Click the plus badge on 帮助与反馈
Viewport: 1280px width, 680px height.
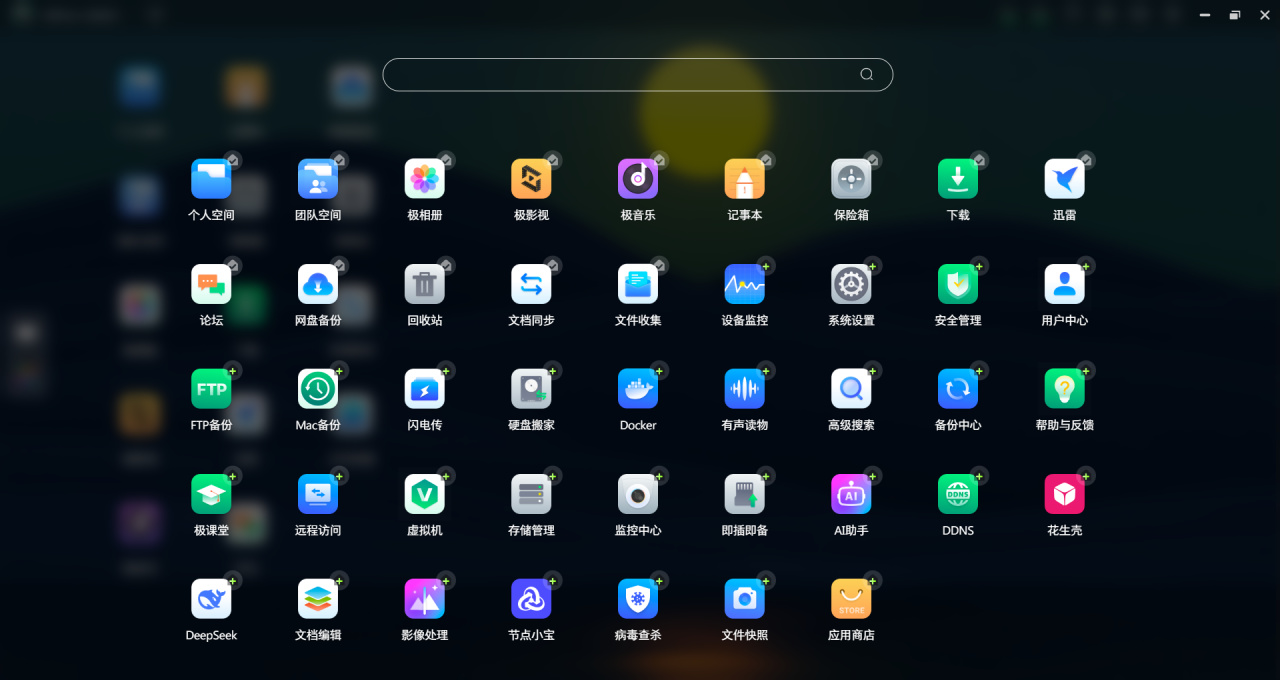(1086, 370)
